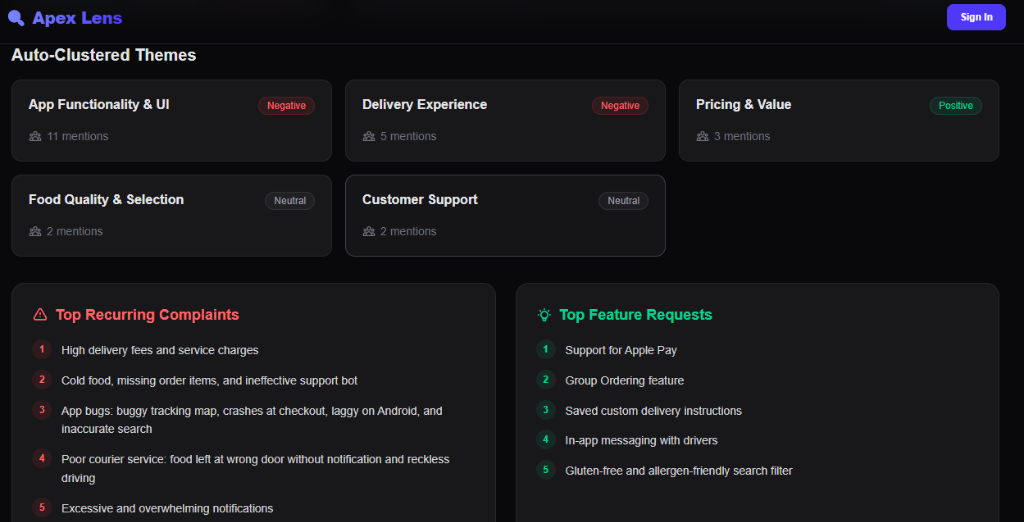Click Neutral badge on Customer Support
The image size is (1024, 522).
coord(624,201)
